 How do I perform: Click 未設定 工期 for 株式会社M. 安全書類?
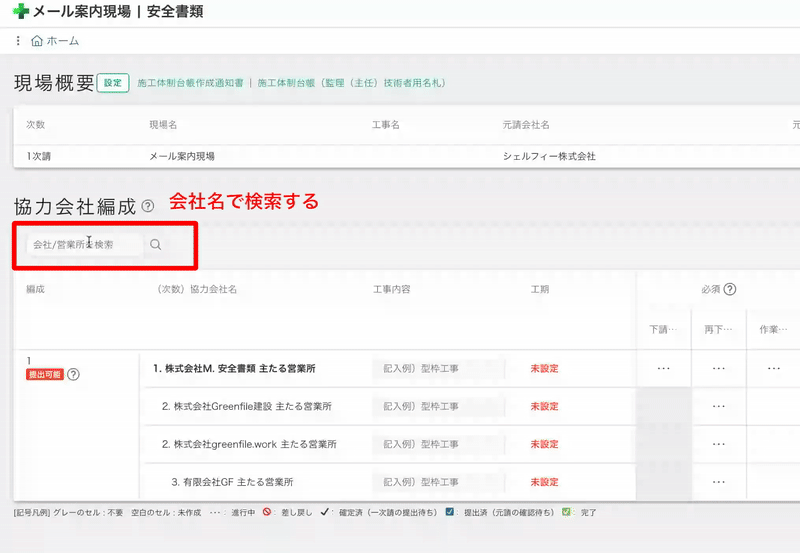tap(544, 368)
